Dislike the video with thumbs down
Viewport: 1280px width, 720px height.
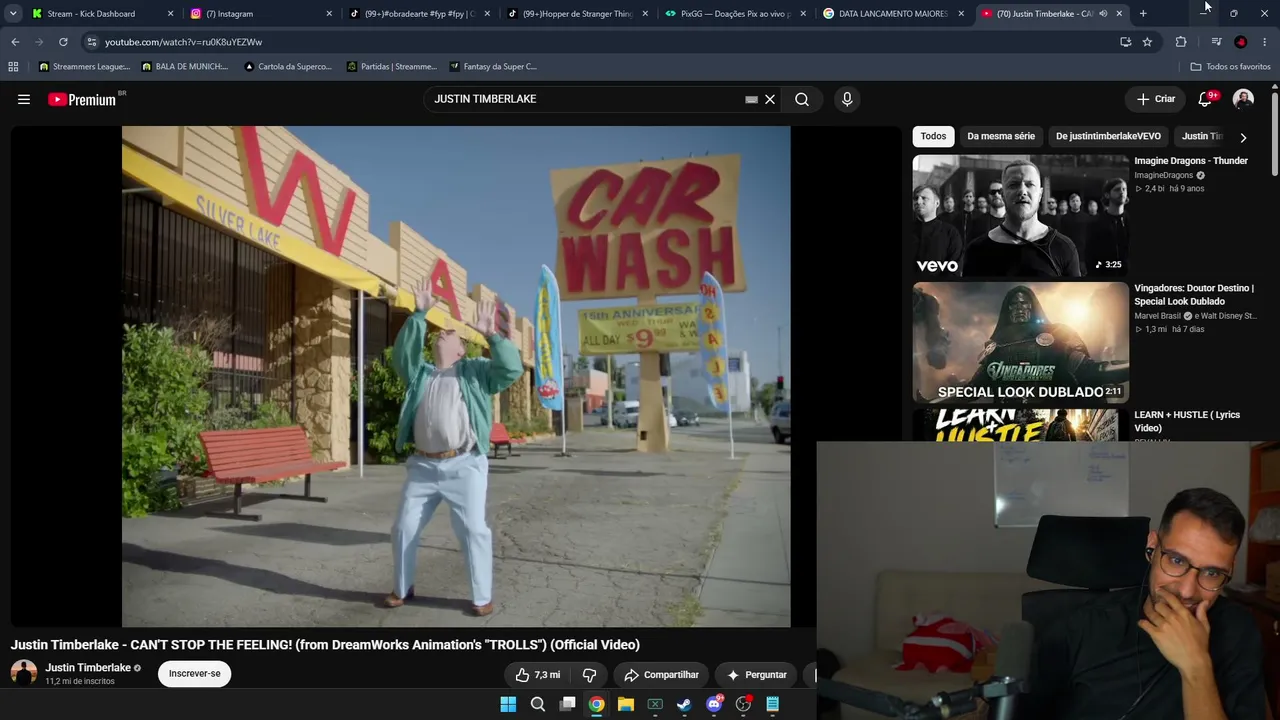(x=589, y=675)
